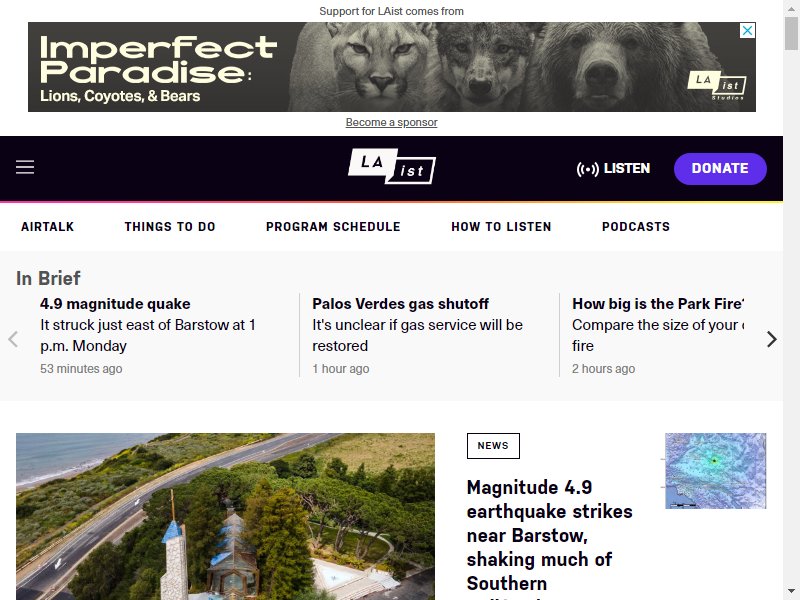This screenshot has width=800, height=600.
Task: Open the earthquake shake map thumbnail
Action: click(715, 470)
